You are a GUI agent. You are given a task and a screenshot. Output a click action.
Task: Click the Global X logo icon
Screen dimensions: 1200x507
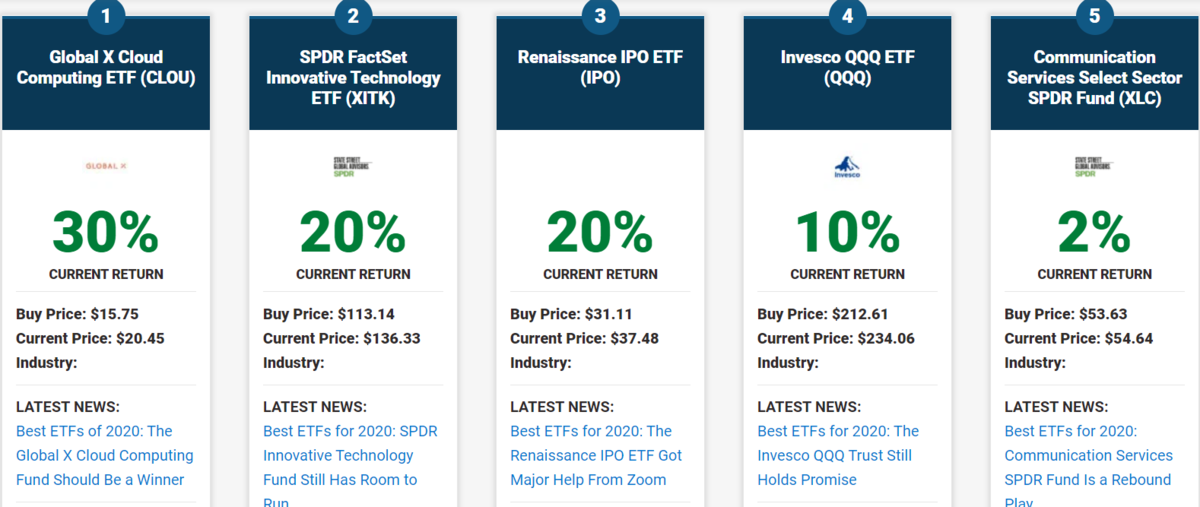(106, 166)
